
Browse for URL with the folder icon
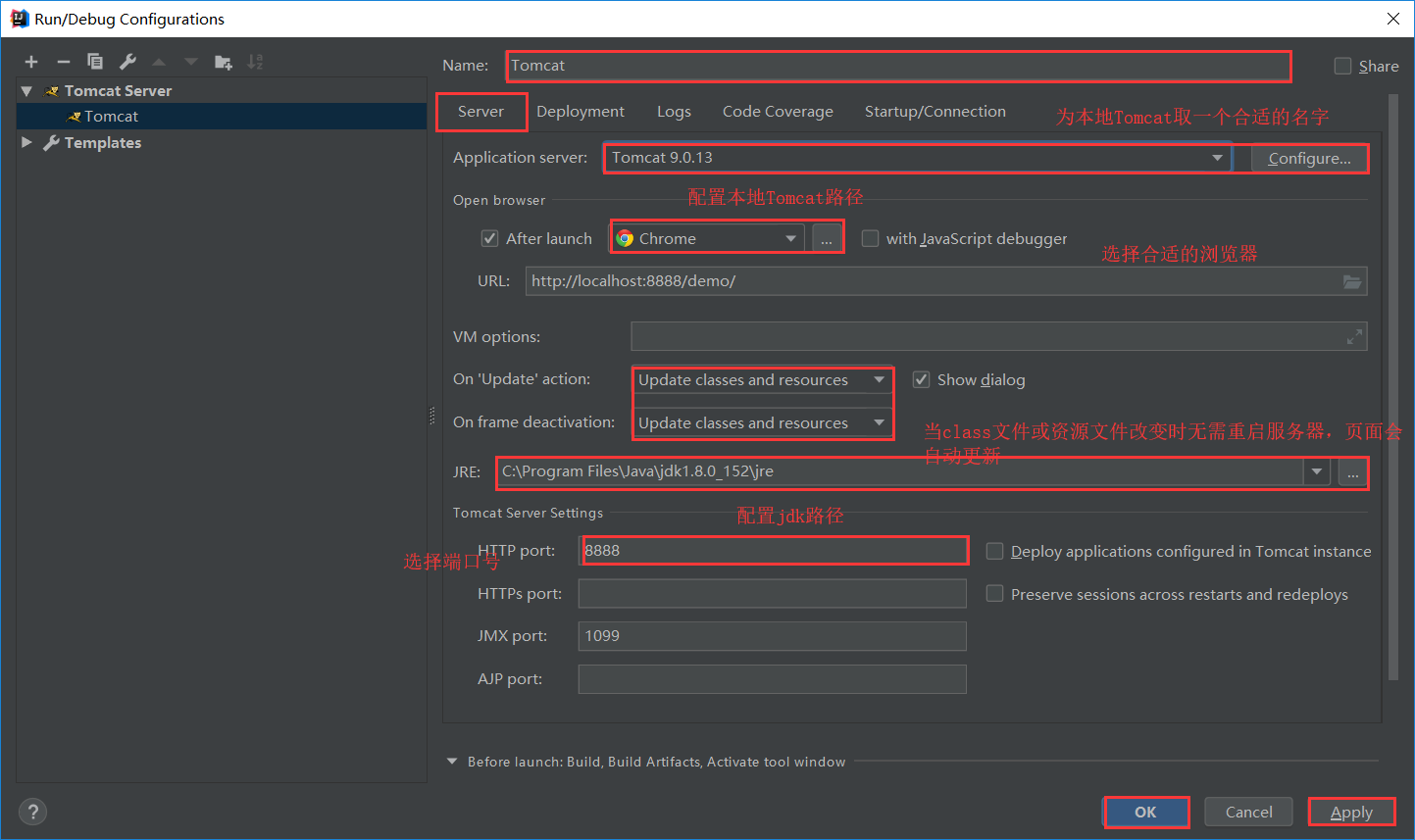(1352, 281)
